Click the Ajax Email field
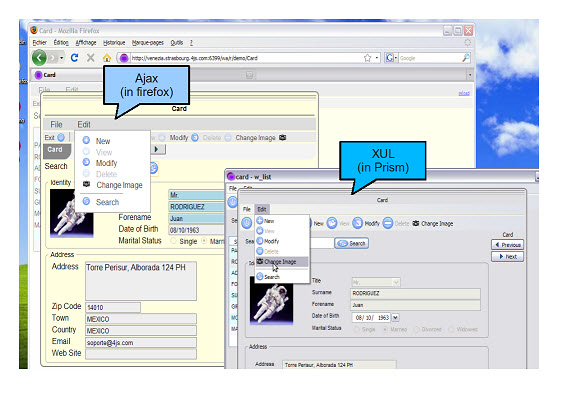Image resolution: width=562 pixels, height=397 pixels. point(141,343)
